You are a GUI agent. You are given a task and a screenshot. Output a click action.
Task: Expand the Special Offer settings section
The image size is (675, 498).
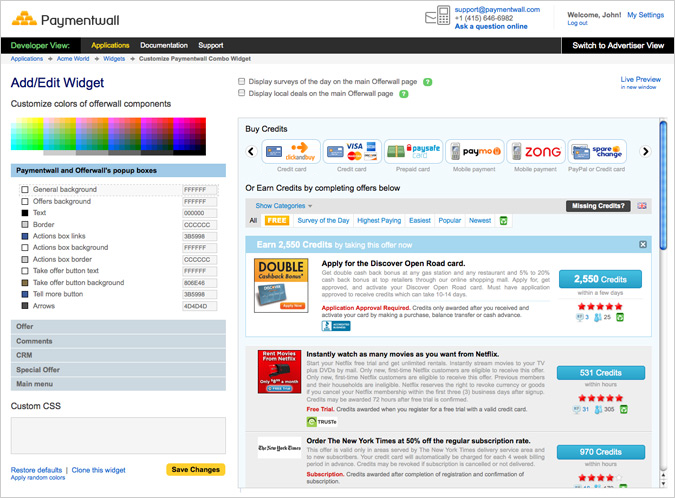(x=118, y=369)
